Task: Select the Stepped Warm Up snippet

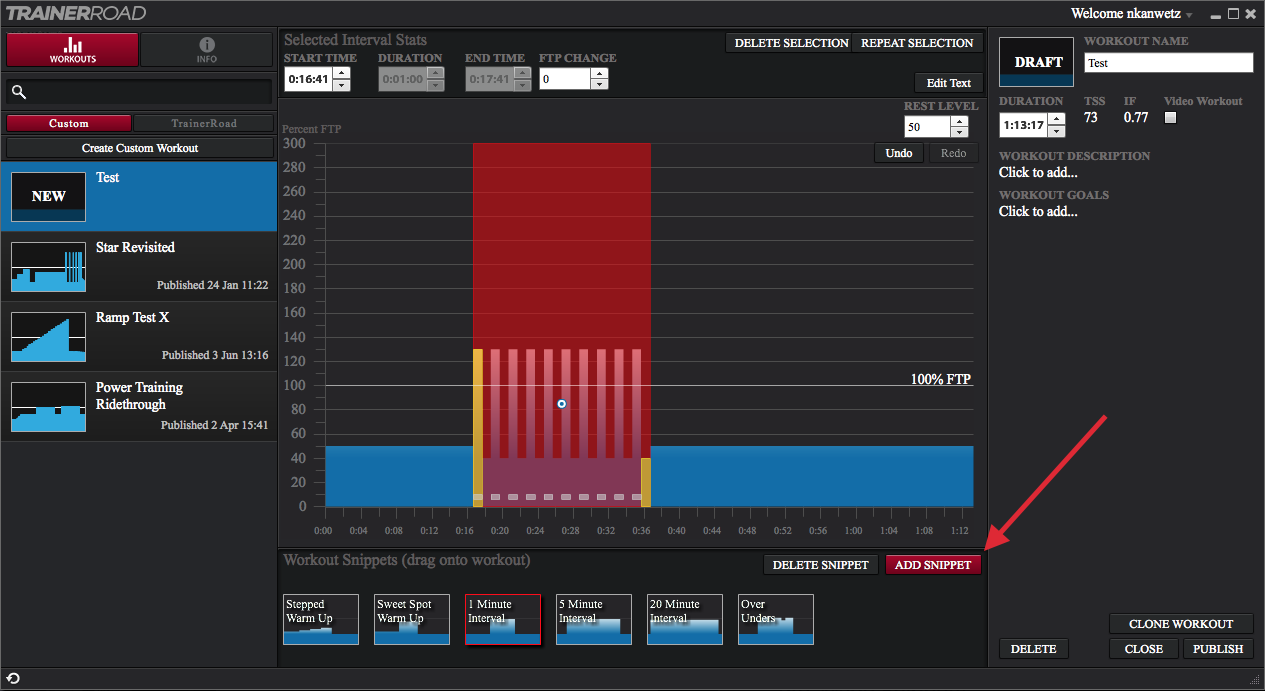Action: pos(321,619)
